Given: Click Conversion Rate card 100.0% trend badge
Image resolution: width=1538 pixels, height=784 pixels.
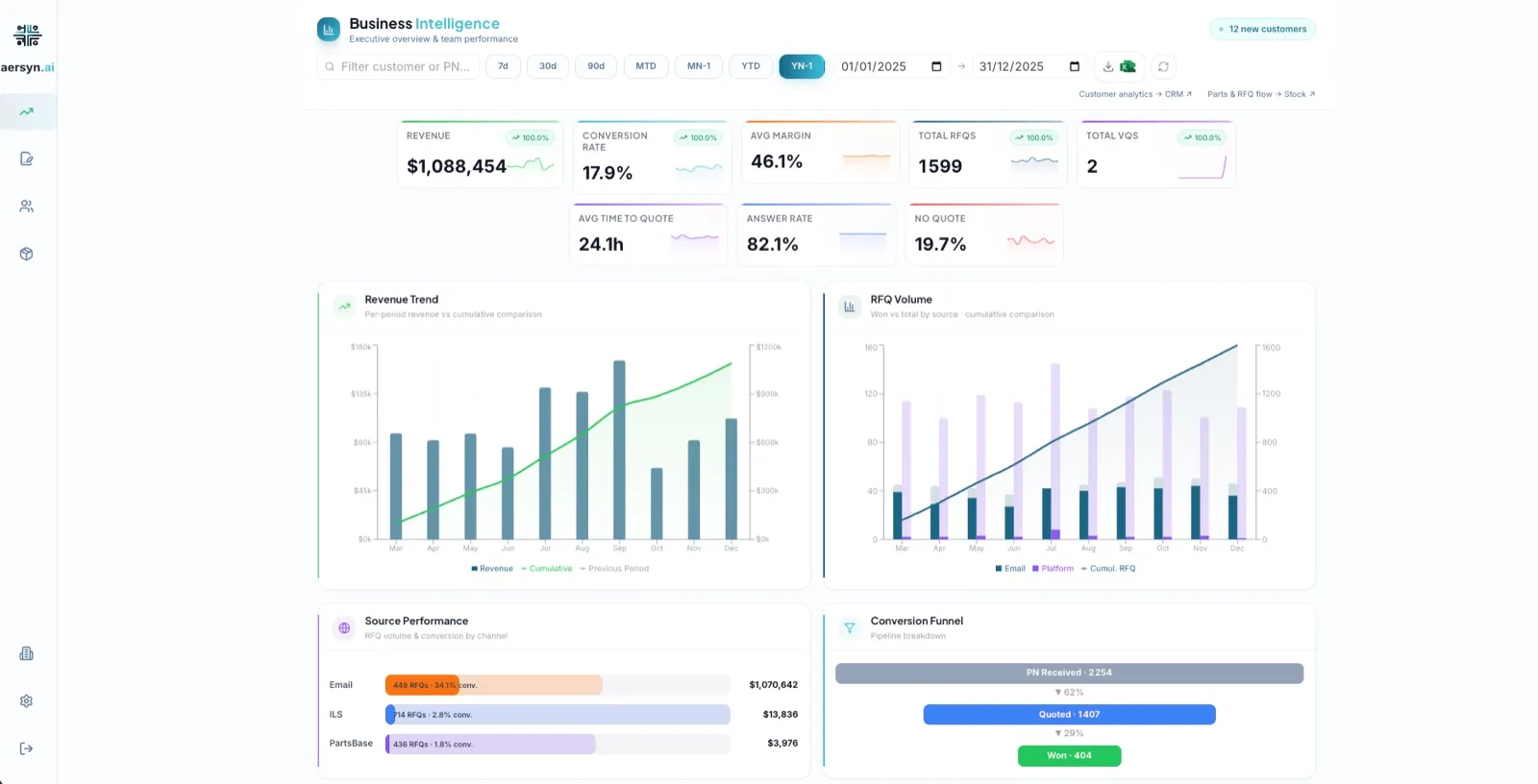Looking at the screenshot, I should [698, 137].
